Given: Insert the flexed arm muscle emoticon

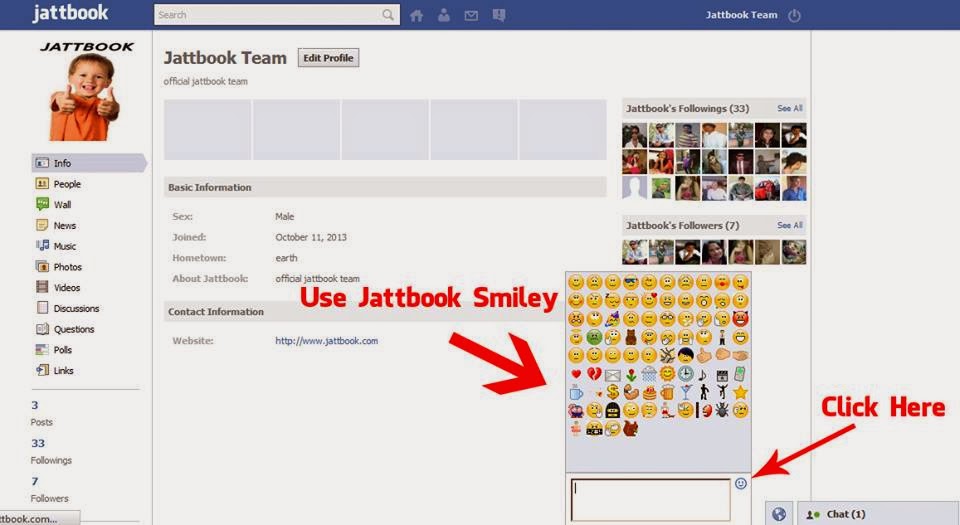Looking at the screenshot, I should coord(631,392).
